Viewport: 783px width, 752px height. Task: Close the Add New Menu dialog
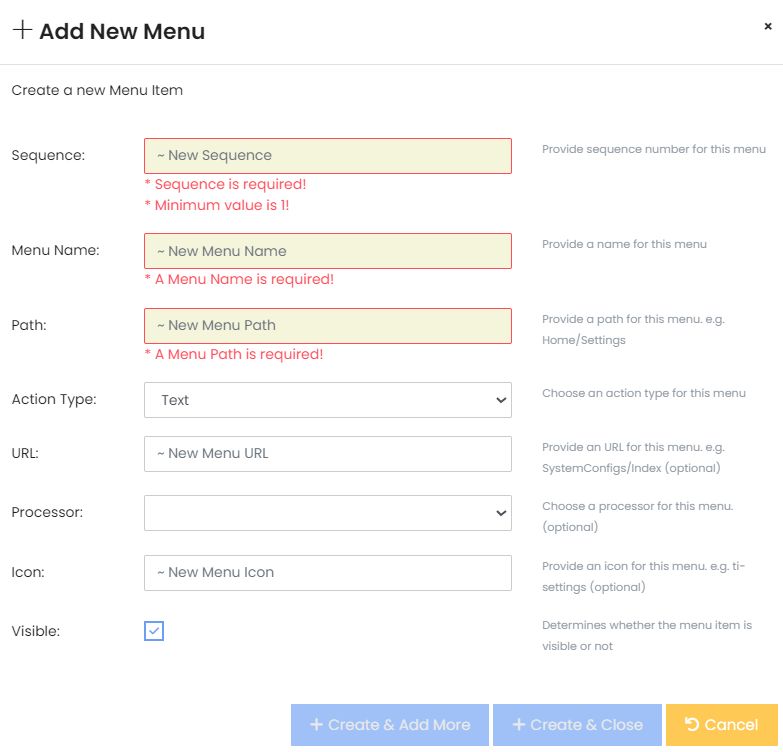(x=768, y=27)
